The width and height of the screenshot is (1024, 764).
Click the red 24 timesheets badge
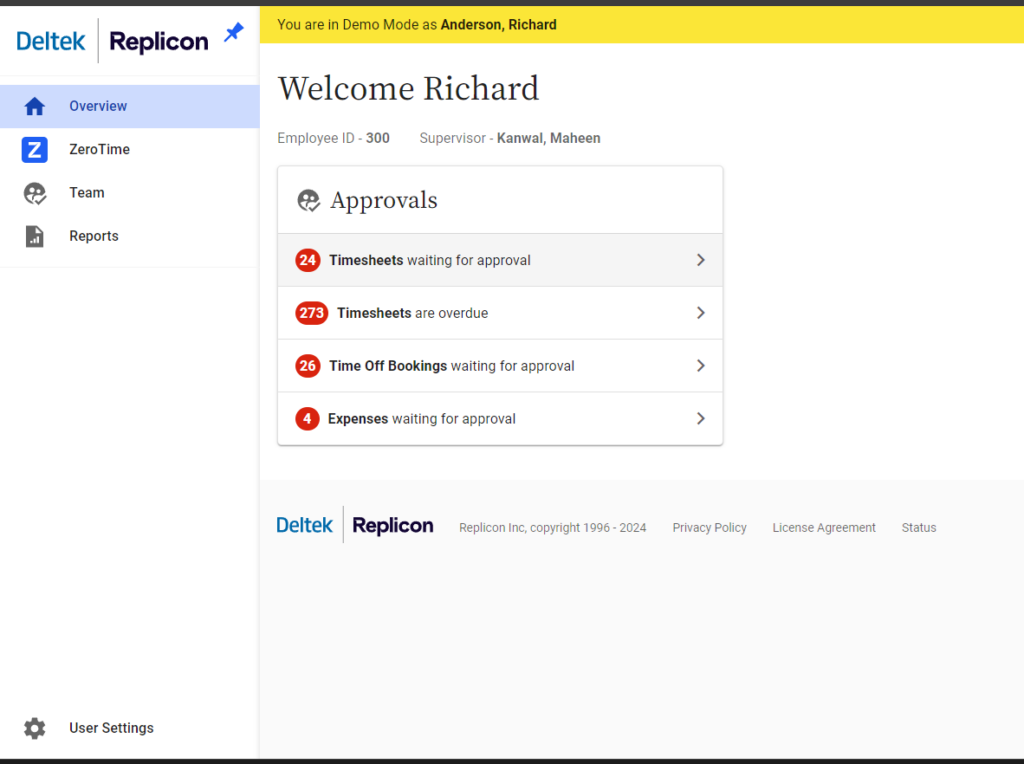307,259
